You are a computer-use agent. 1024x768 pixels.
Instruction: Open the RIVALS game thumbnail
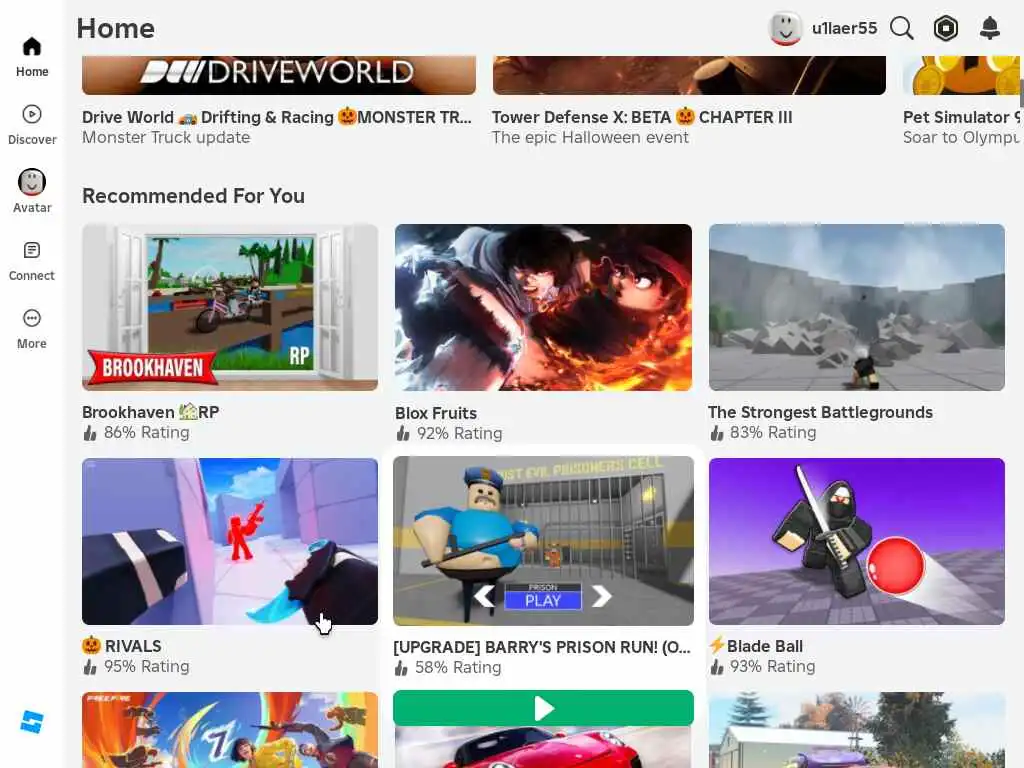pyautogui.click(x=230, y=541)
